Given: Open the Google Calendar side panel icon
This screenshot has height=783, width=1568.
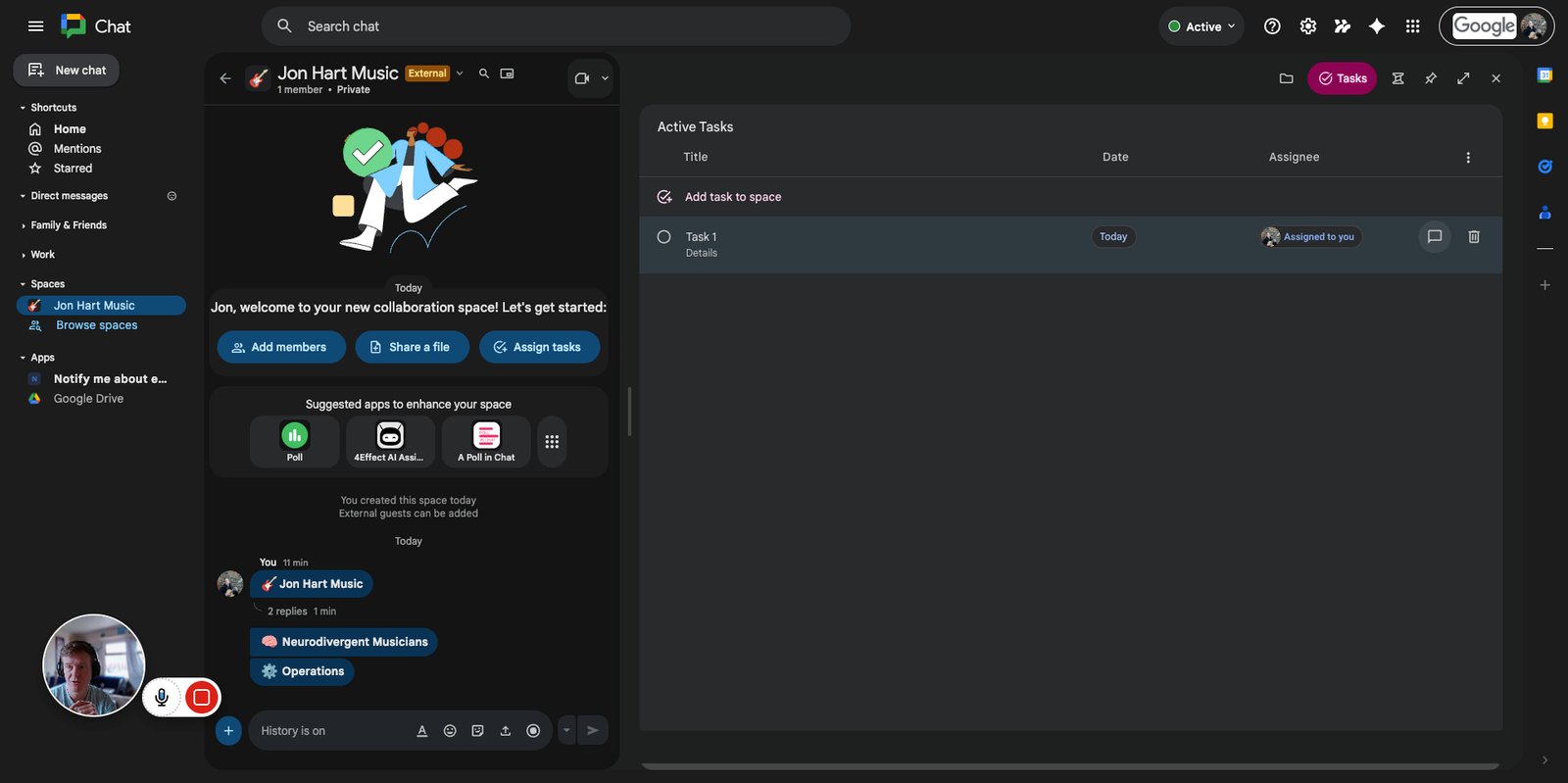Looking at the screenshot, I should tap(1544, 75).
